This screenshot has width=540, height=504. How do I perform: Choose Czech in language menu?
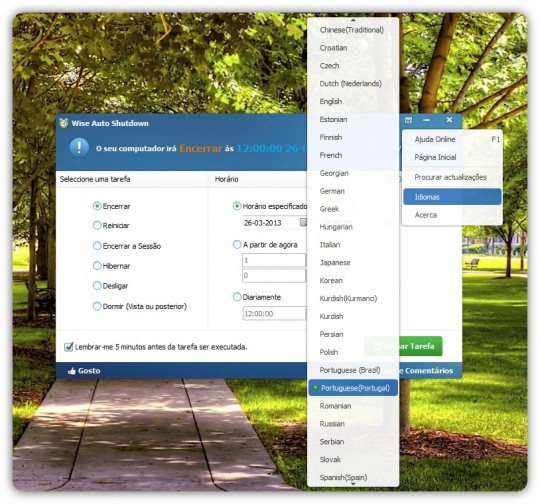(353, 65)
